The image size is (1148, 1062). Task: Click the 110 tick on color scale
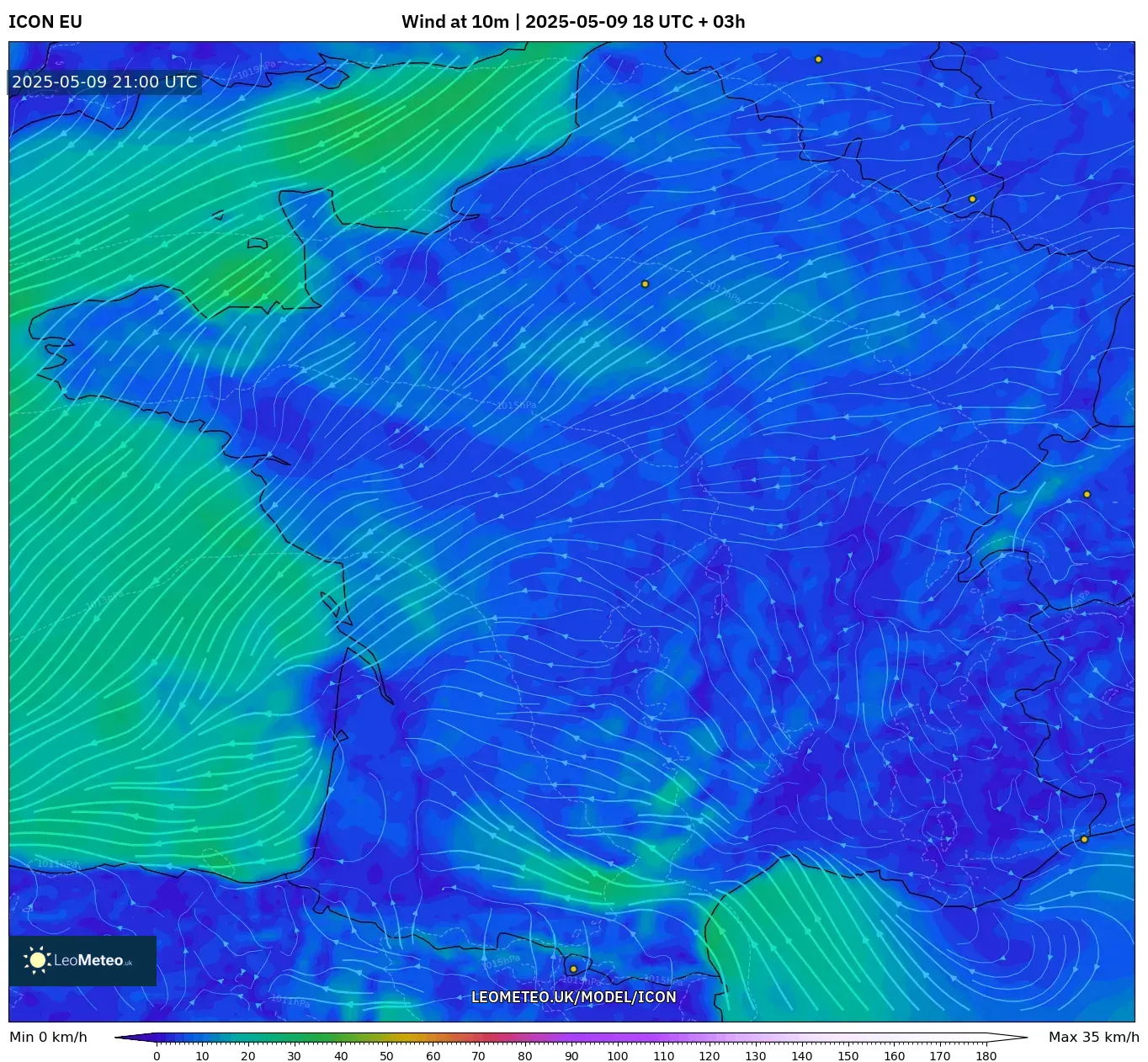(x=663, y=1056)
